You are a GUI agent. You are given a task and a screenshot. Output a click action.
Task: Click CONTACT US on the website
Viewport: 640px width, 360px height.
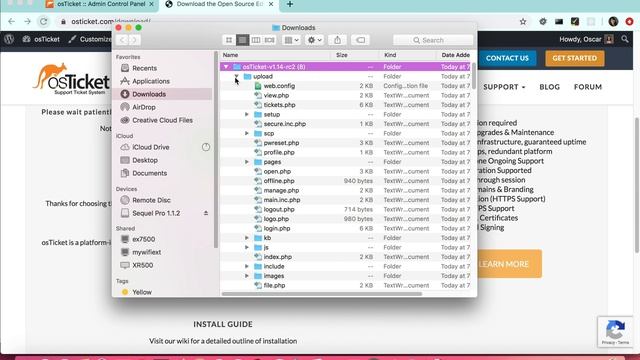click(507, 58)
